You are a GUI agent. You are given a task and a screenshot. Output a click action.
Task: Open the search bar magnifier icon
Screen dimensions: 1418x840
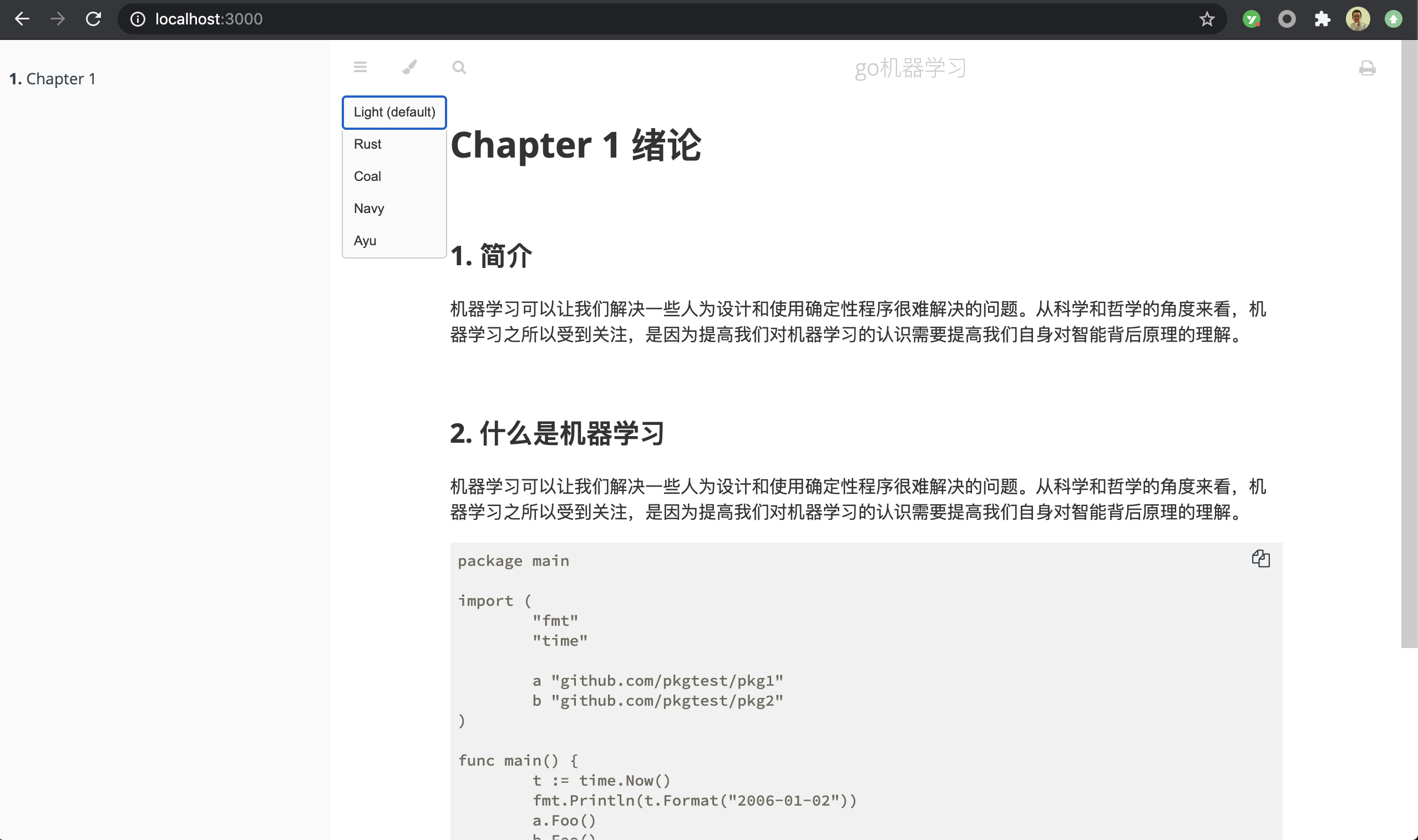tap(459, 67)
